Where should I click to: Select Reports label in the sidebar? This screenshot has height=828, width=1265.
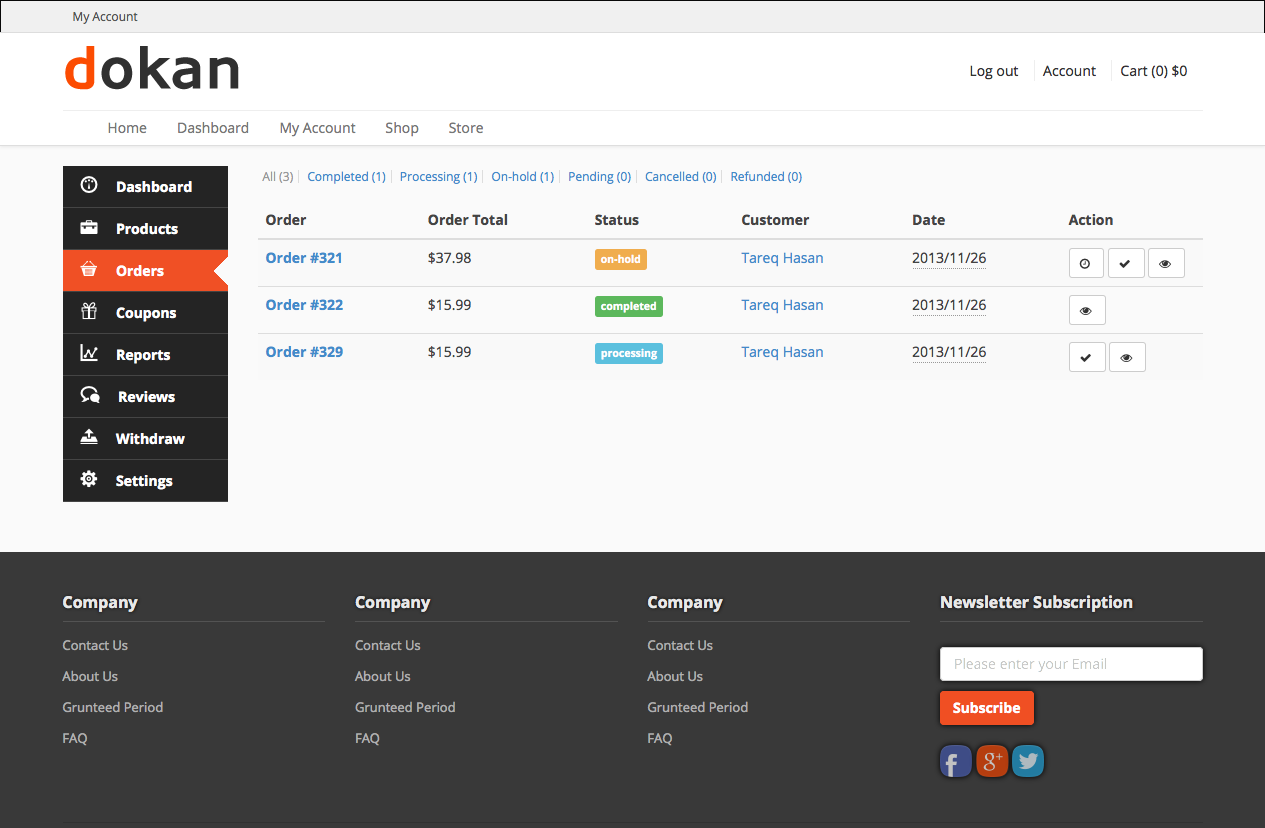143,355
